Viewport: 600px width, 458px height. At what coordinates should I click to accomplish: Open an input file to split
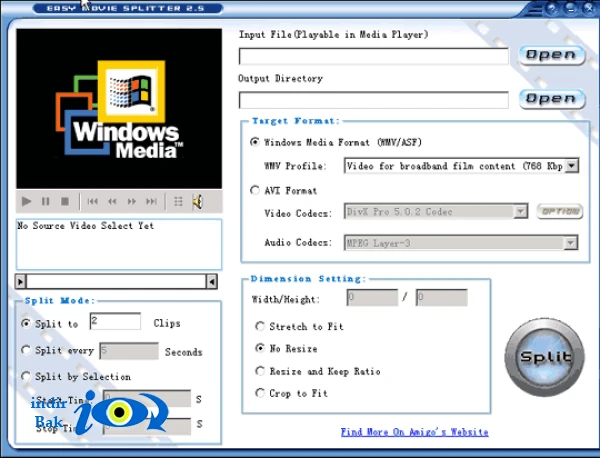click(x=551, y=55)
